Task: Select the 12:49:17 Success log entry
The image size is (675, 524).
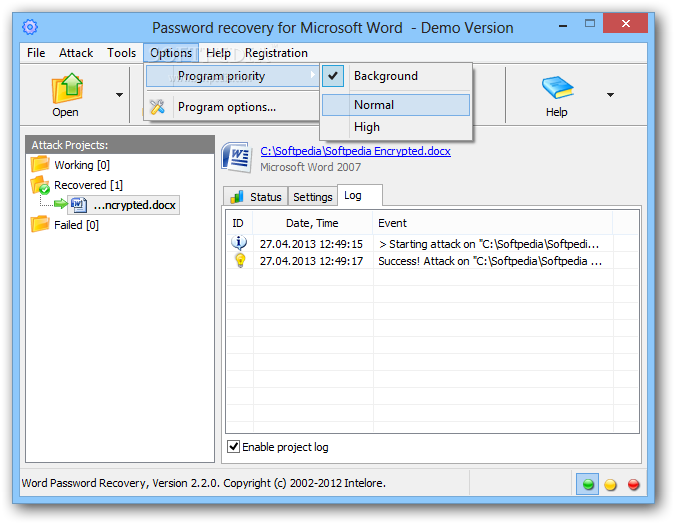Action: pos(432,261)
